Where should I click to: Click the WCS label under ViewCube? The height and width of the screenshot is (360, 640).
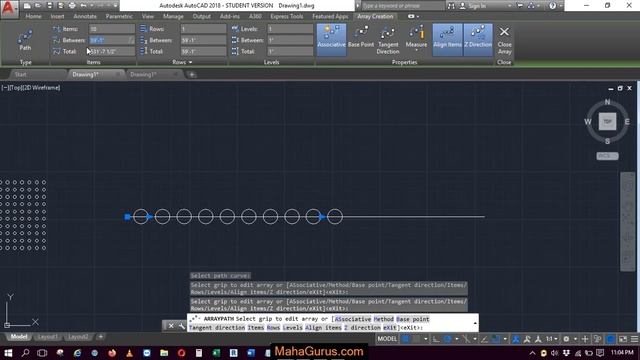coord(607,156)
